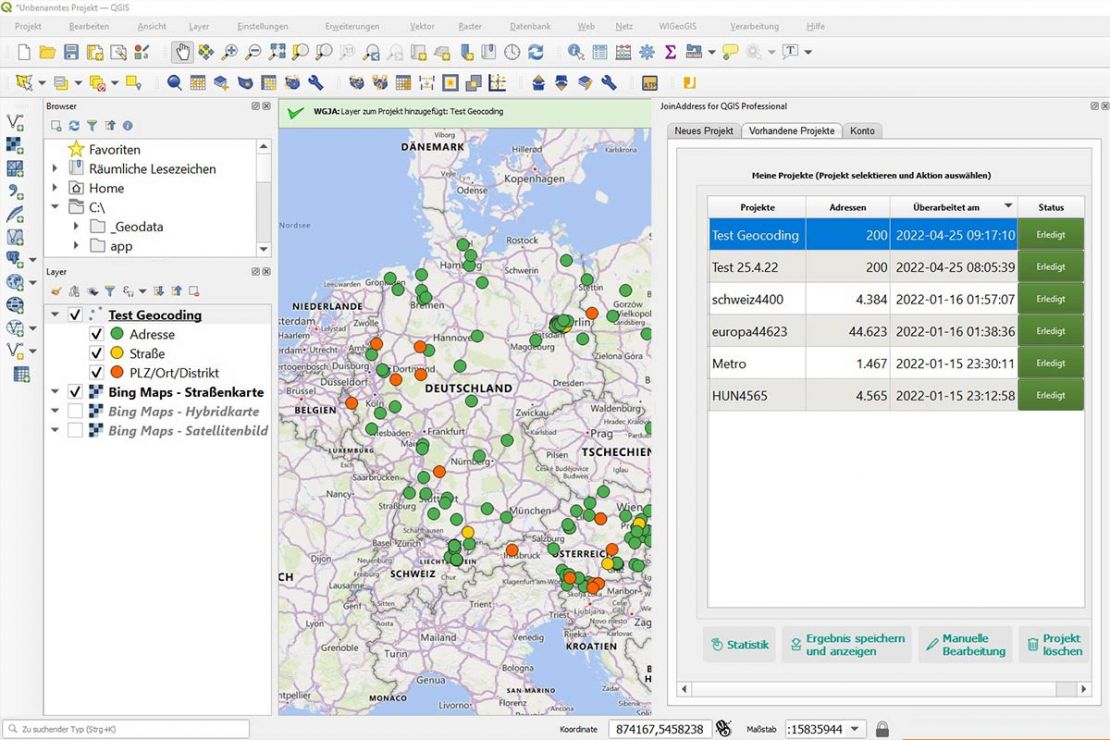
Task: Click the Zoom Out magnifier tool
Action: pos(253,52)
